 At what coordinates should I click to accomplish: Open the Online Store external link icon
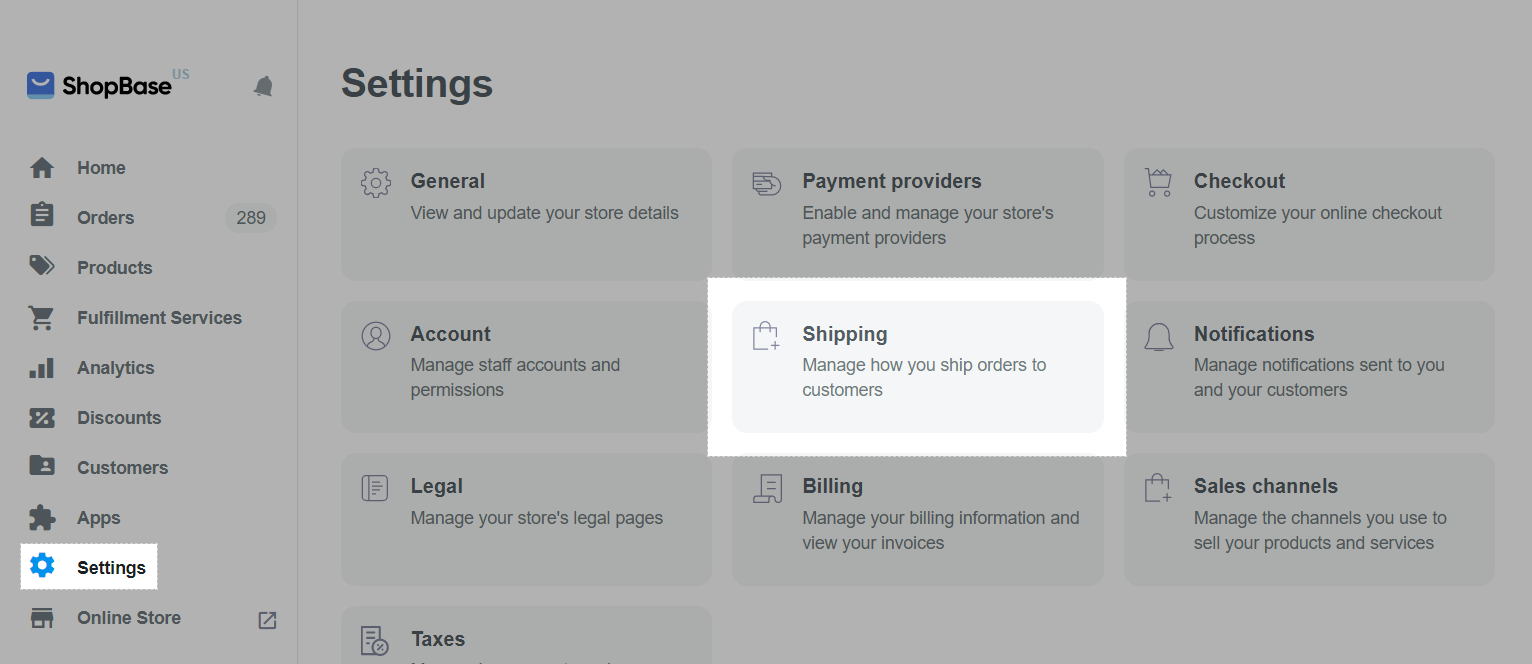click(x=267, y=620)
